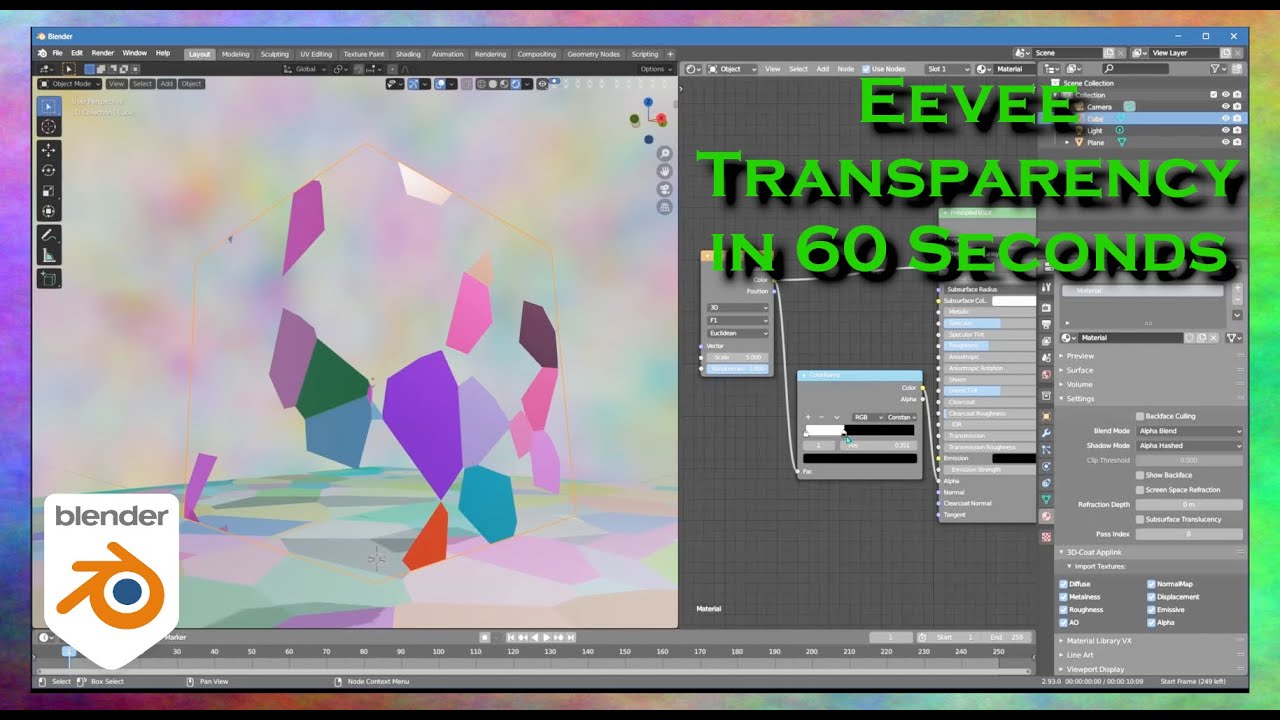Pick the Scale tool

pyautogui.click(x=49, y=191)
